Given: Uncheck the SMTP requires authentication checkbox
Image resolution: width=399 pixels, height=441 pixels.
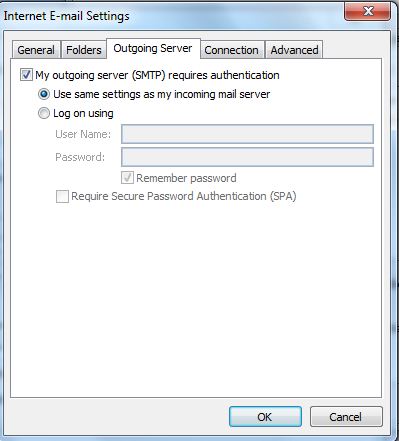Looking at the screenshot, I should [x=26, y=75].
